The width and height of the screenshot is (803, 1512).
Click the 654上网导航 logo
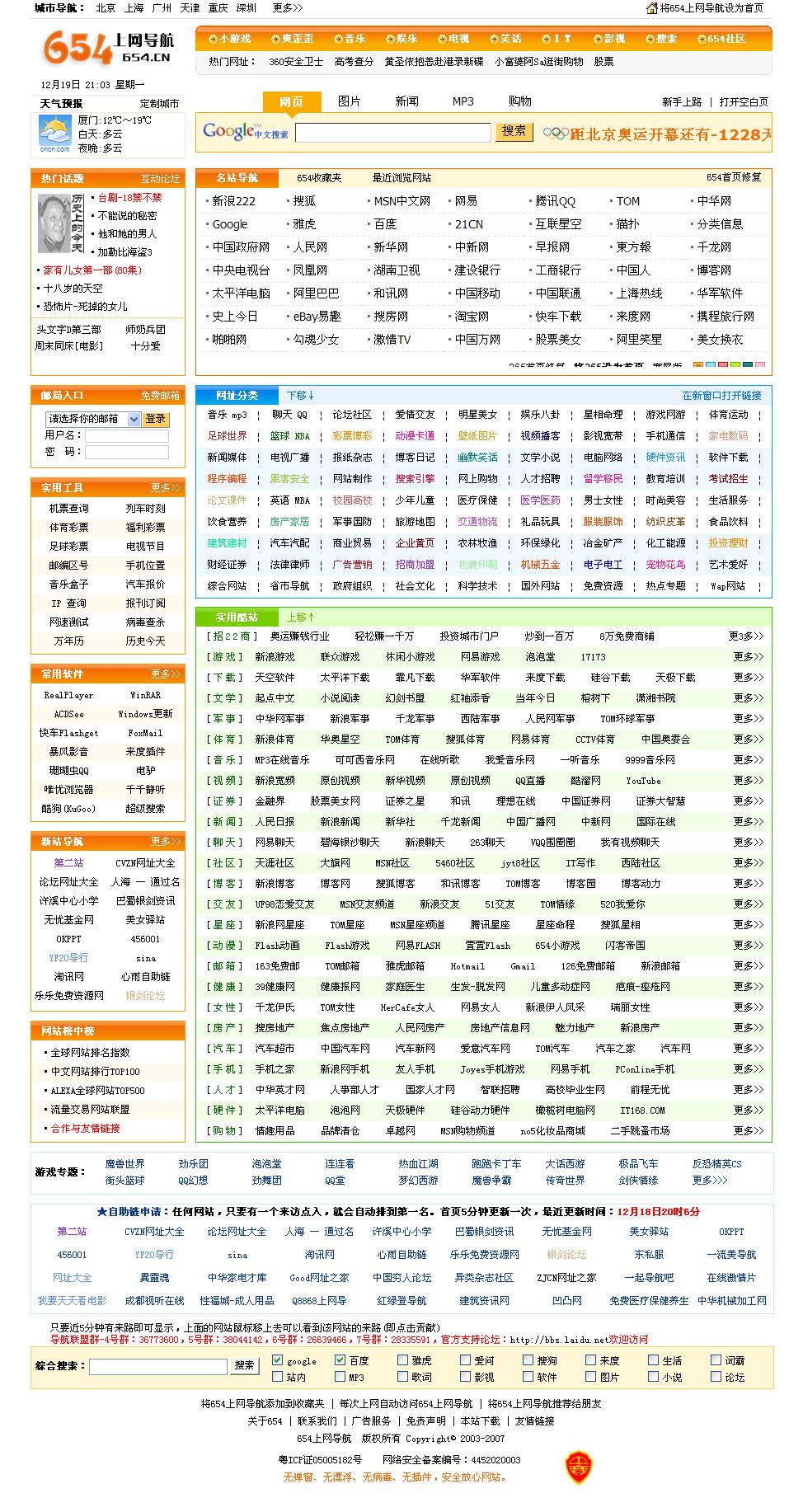coord(108,47)
